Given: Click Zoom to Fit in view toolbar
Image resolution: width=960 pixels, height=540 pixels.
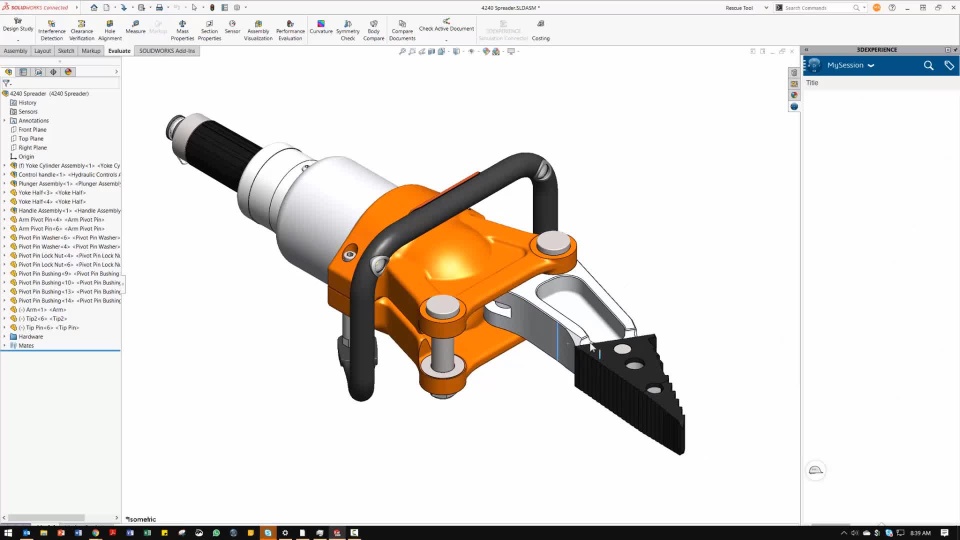Looking at the screenshot, I should (402, 51).
